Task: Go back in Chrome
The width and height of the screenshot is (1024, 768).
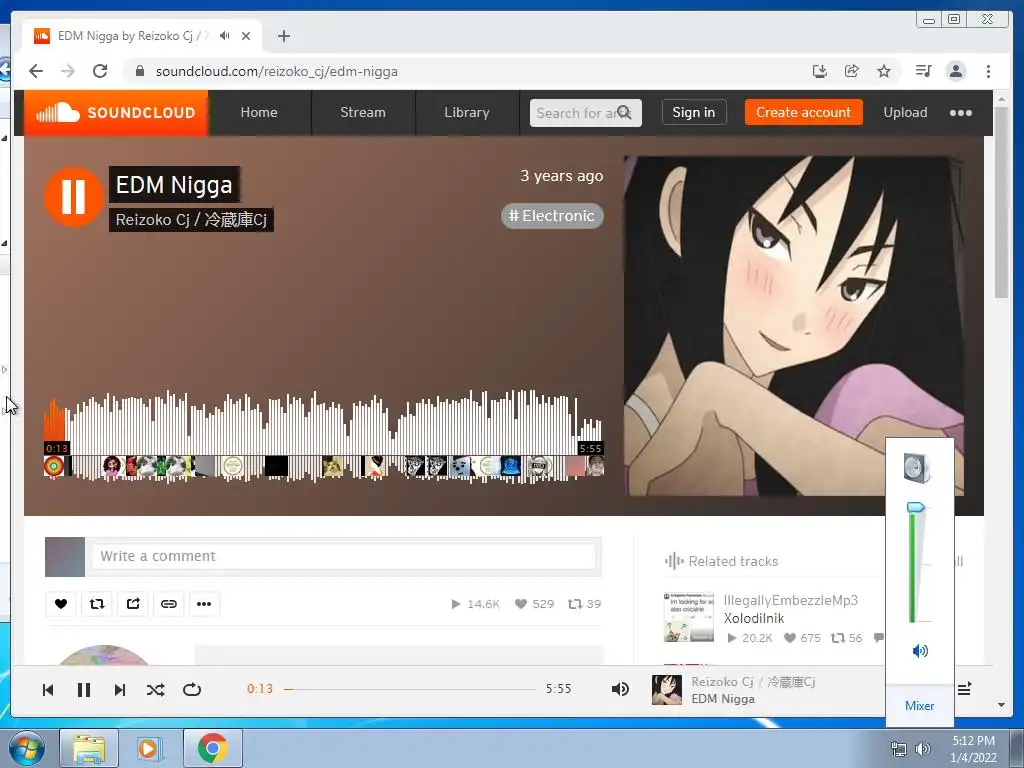Action: click(36, 71)
